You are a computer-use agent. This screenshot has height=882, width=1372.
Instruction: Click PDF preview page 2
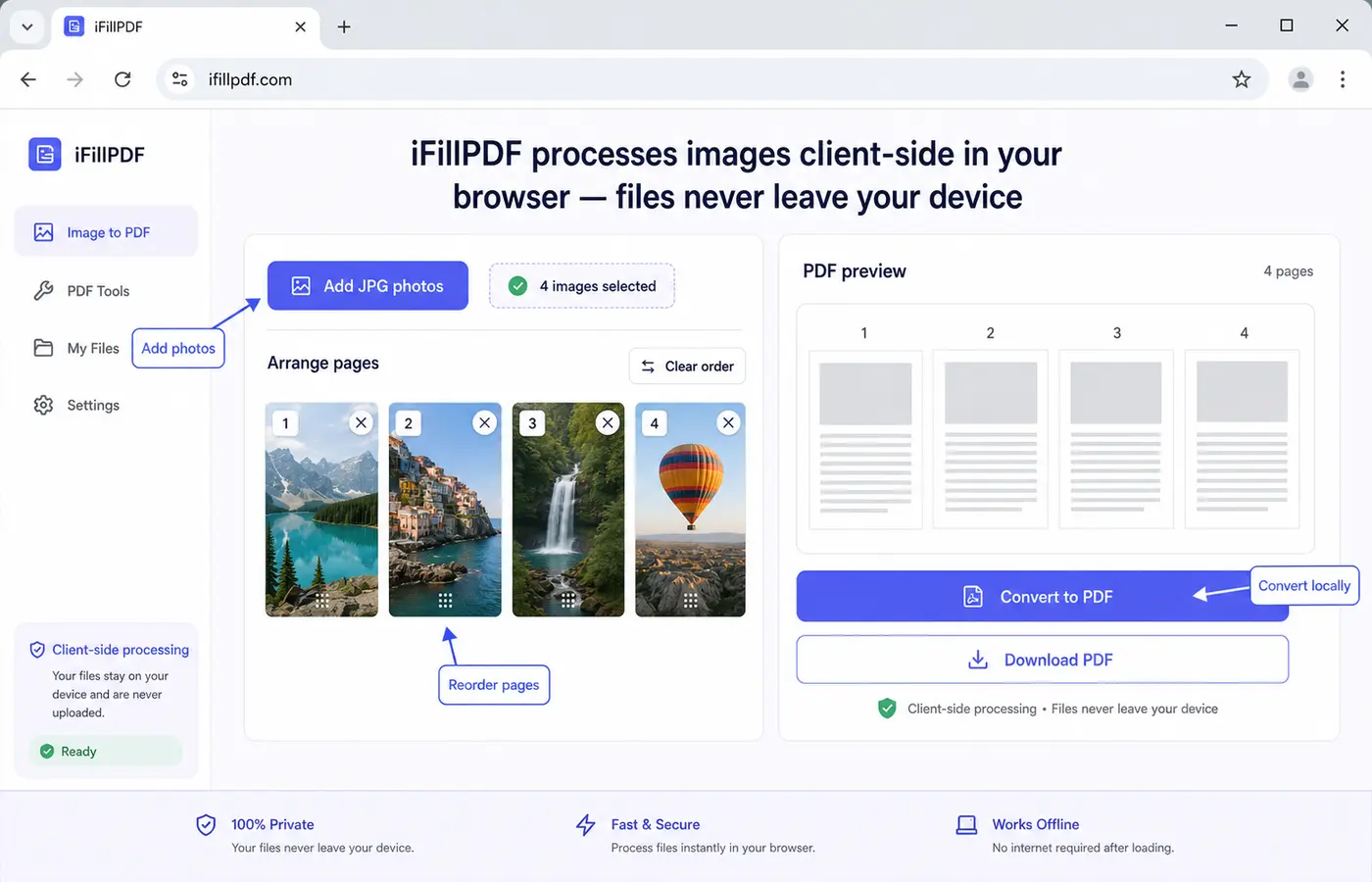click(991, 439)
